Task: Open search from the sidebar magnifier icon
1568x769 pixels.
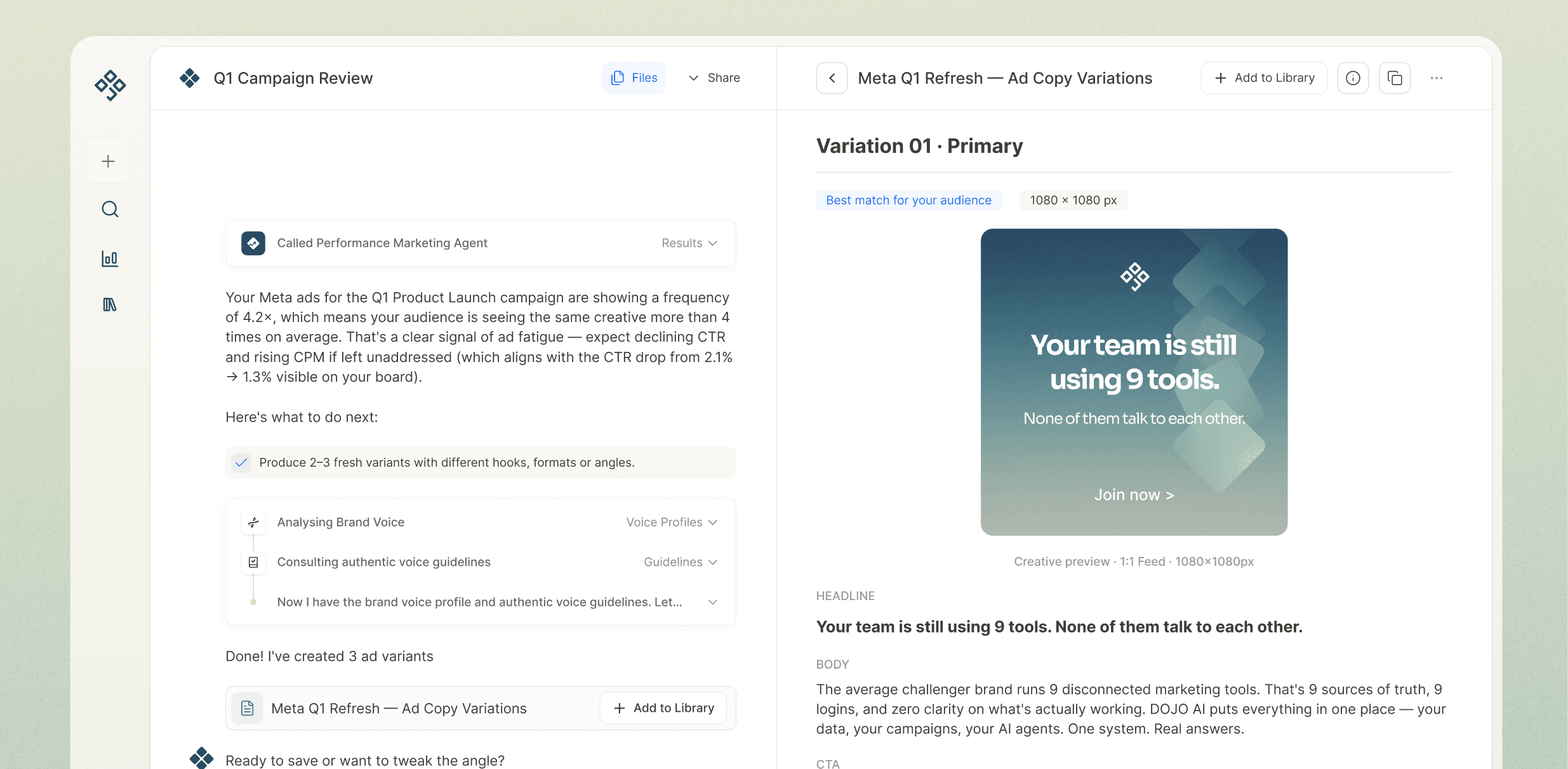Action: 110,209
